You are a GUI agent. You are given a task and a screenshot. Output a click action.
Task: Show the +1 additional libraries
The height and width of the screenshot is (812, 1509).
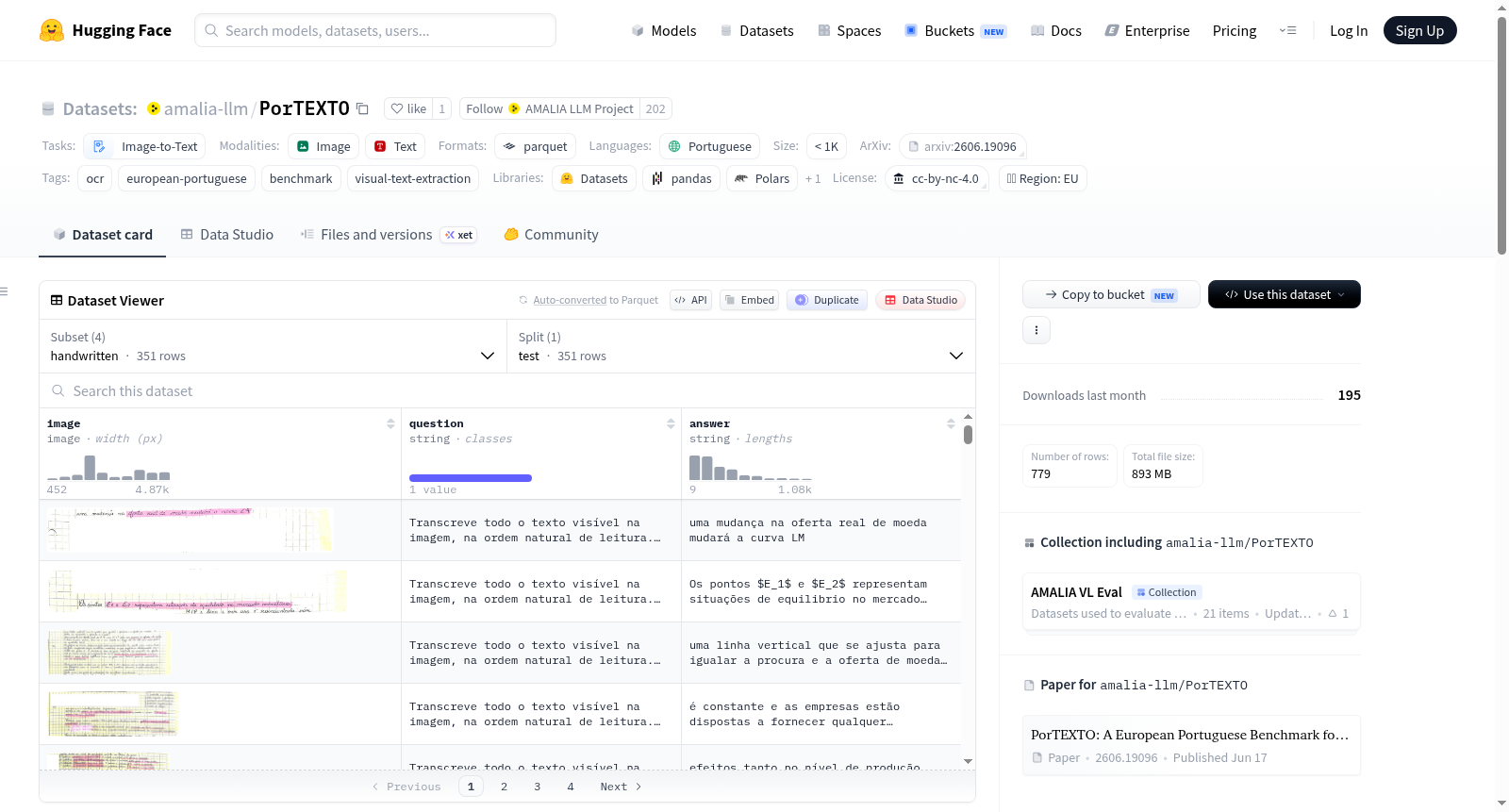click(x=813, y=178)
